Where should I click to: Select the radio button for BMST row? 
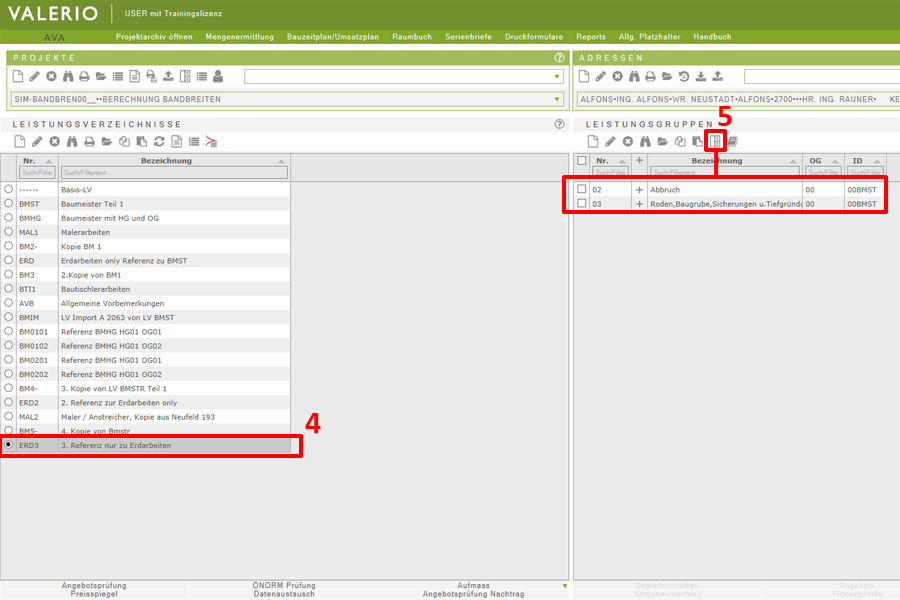[x=9, y=203]
